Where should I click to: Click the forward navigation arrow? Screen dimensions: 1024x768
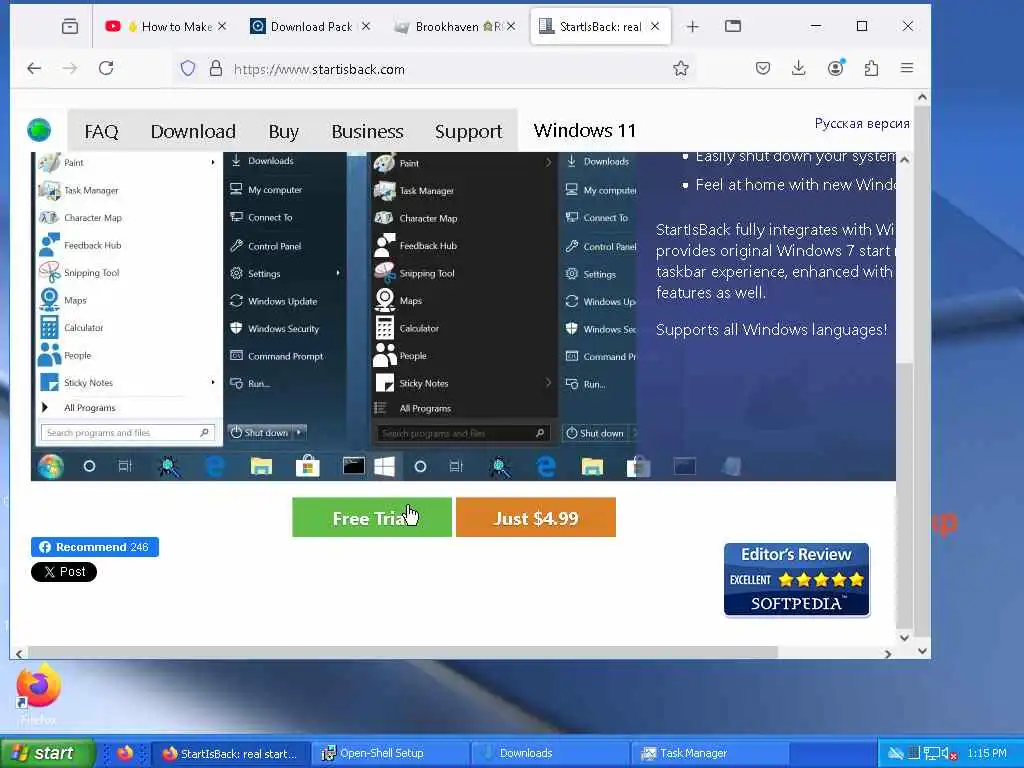tap(70, 68)
